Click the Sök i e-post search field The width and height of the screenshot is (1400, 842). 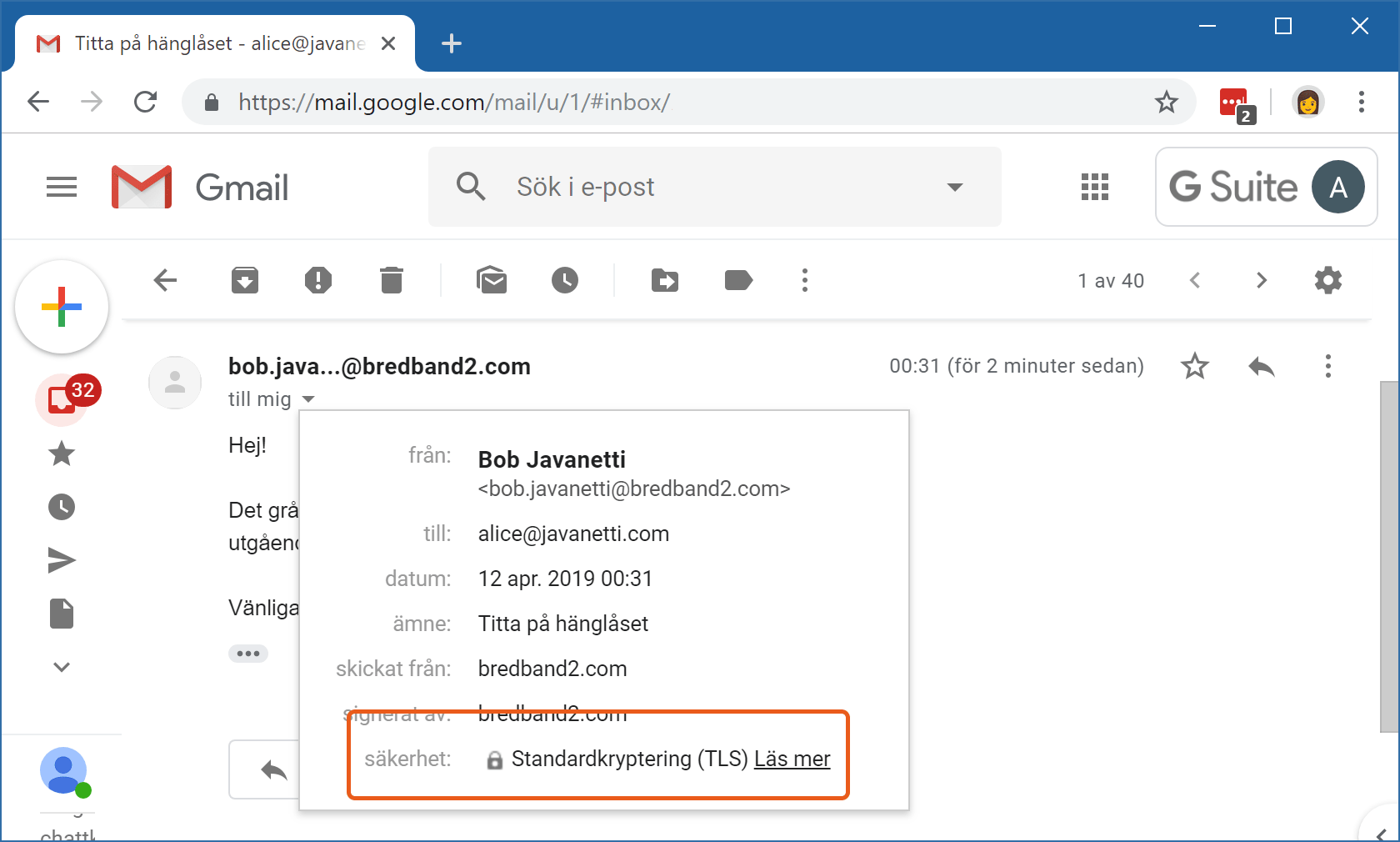[x=715, y=187]
